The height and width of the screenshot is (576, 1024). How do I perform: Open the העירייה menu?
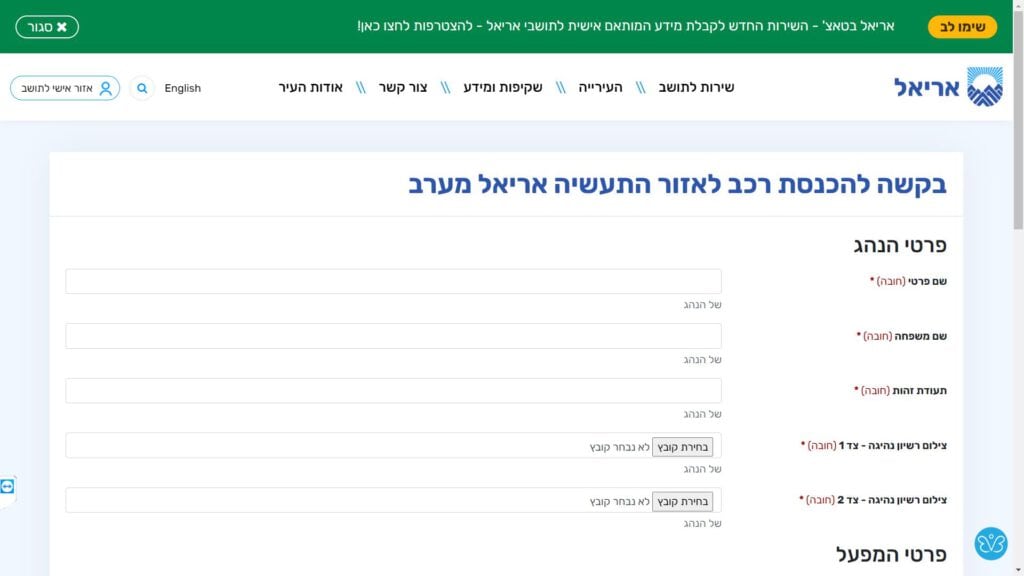(x=600, y=88)
